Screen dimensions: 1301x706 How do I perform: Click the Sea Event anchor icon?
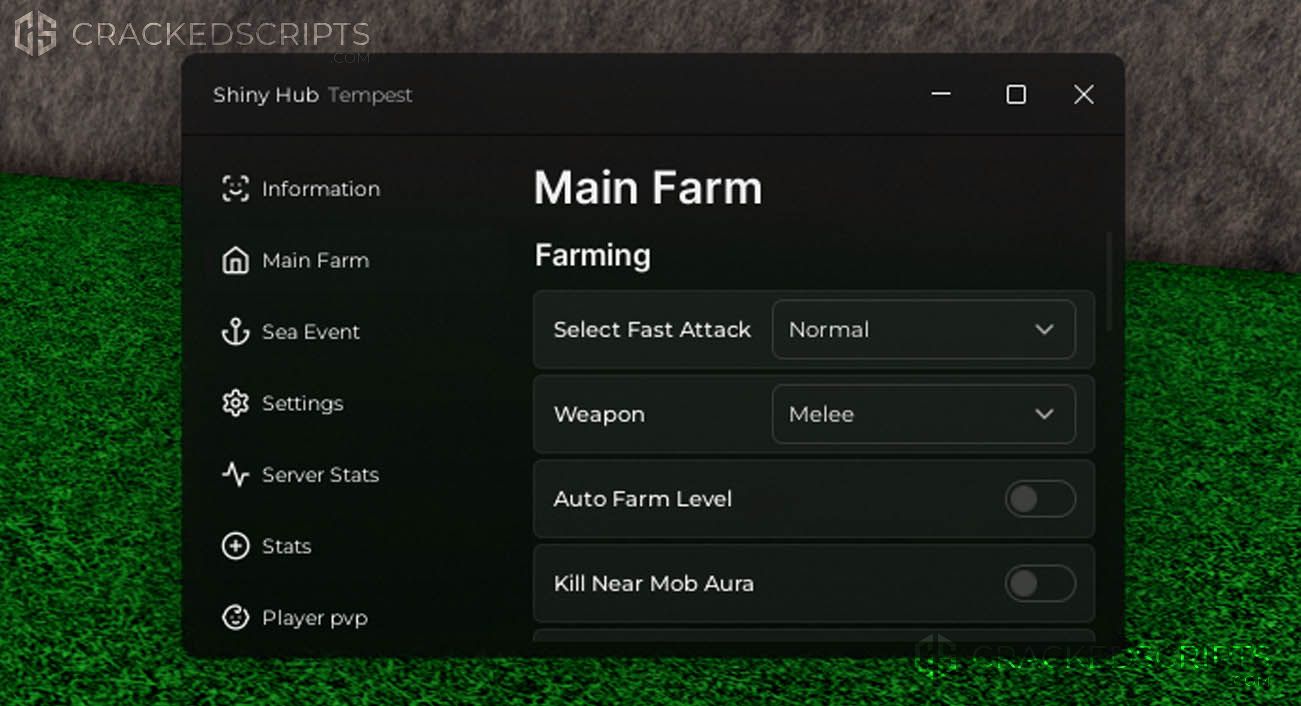click(235, 332)
